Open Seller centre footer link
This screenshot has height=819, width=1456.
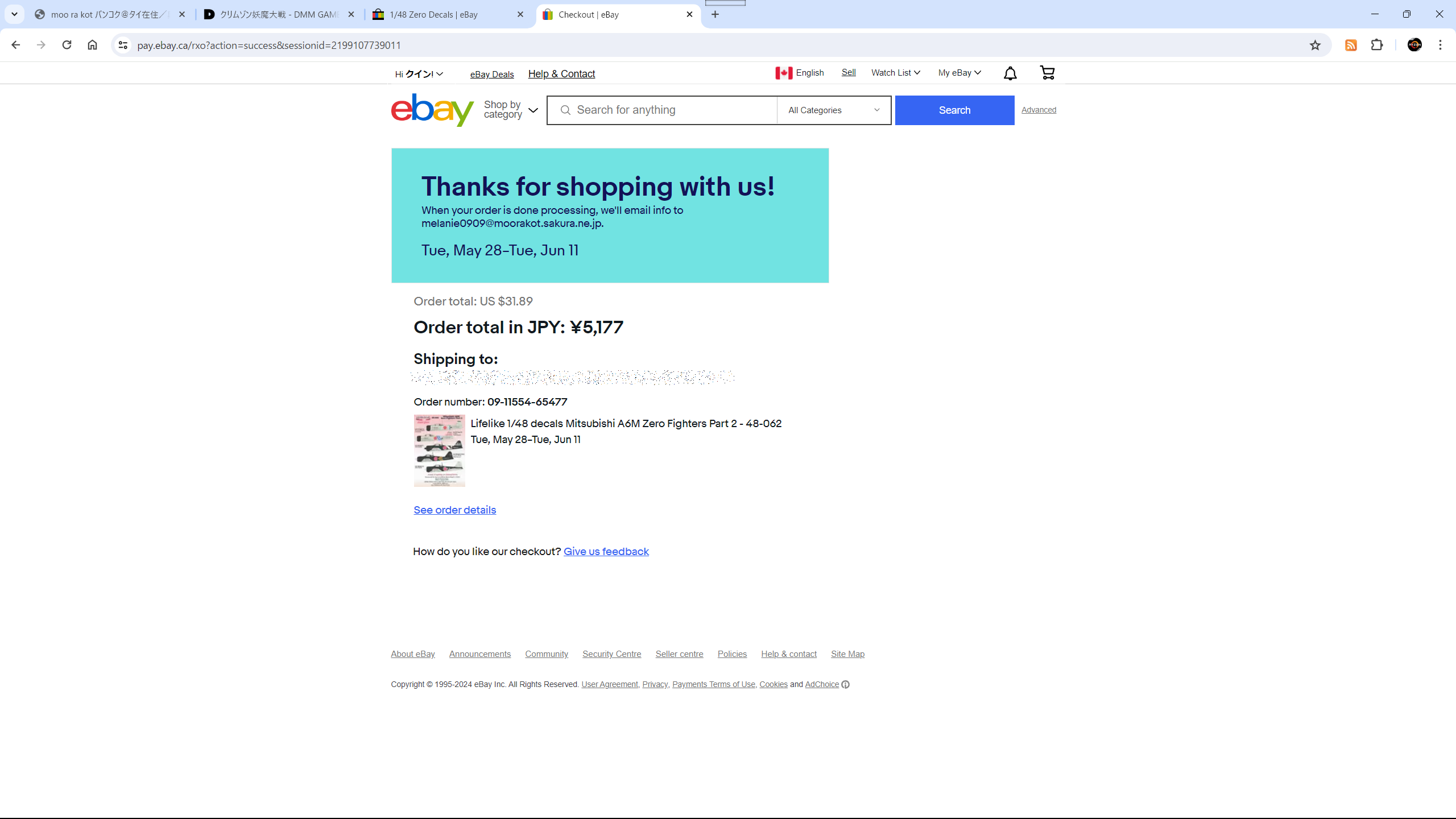[x=679, y=654]
